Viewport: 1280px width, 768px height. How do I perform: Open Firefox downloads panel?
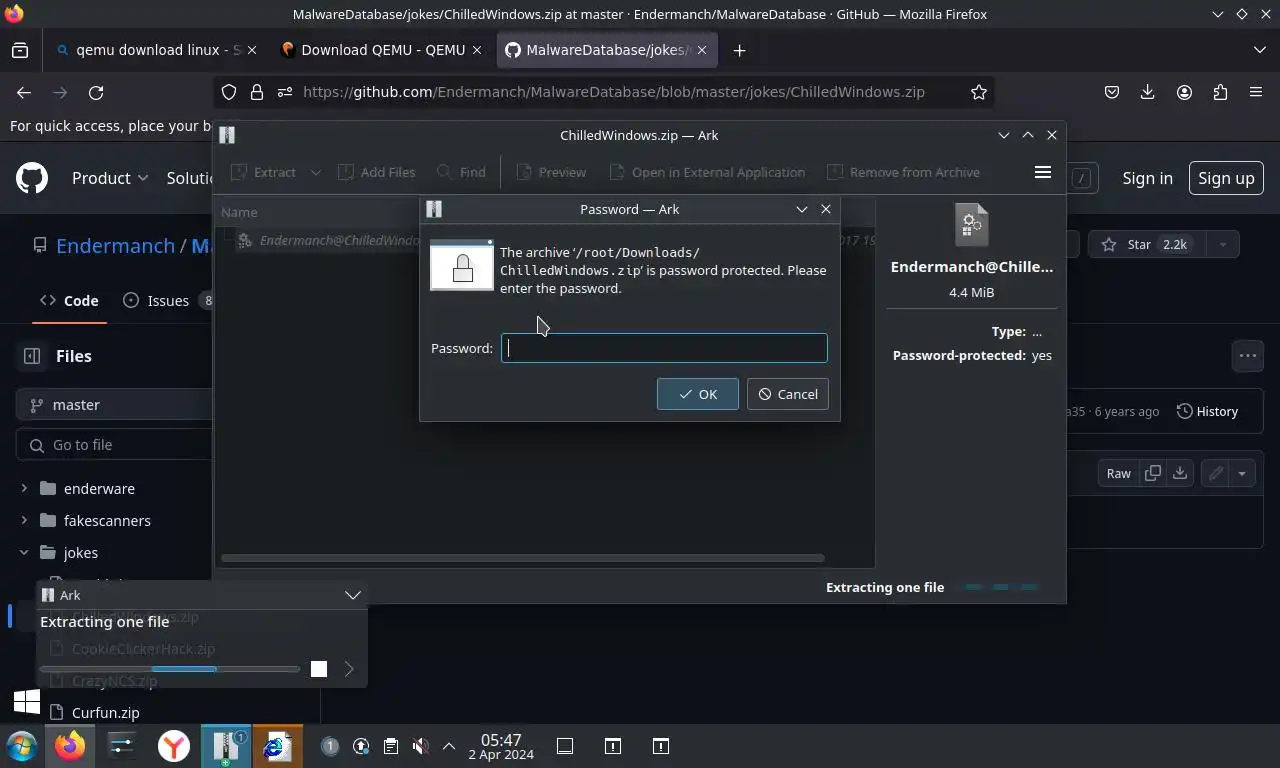(x=1148, y=92)
